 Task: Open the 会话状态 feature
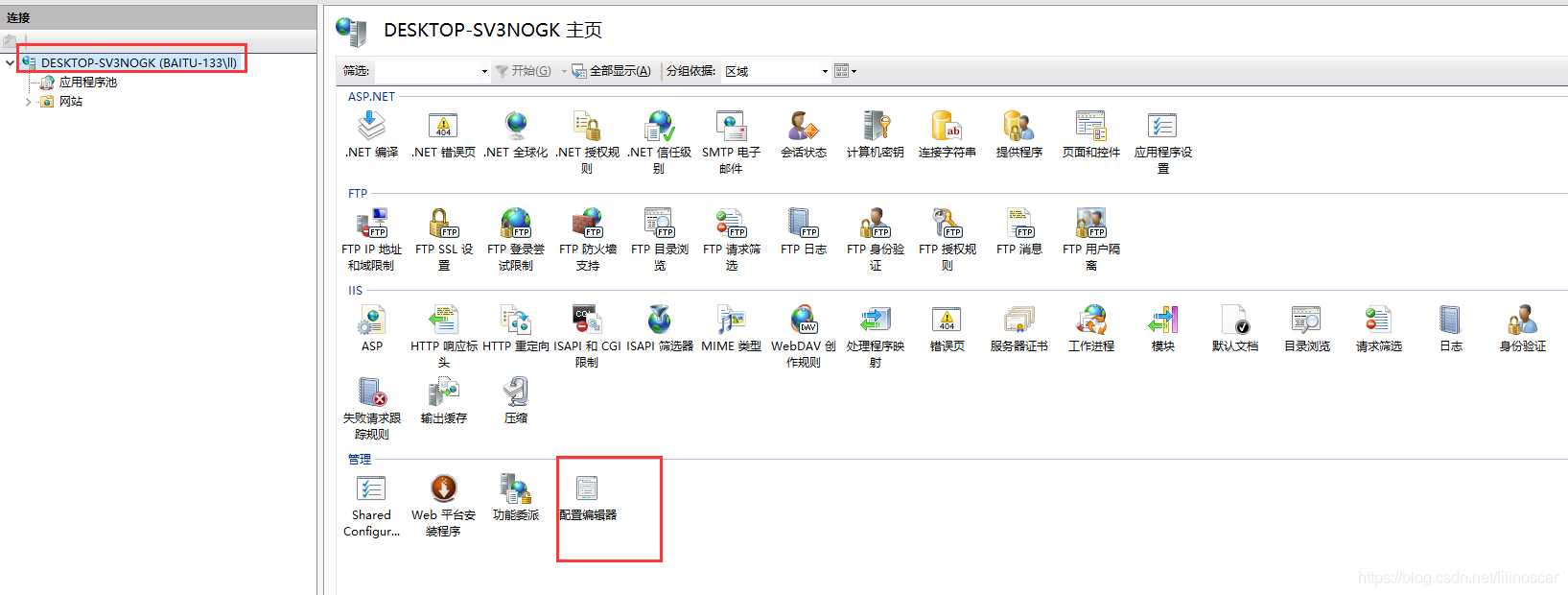(x=804, y=134)
